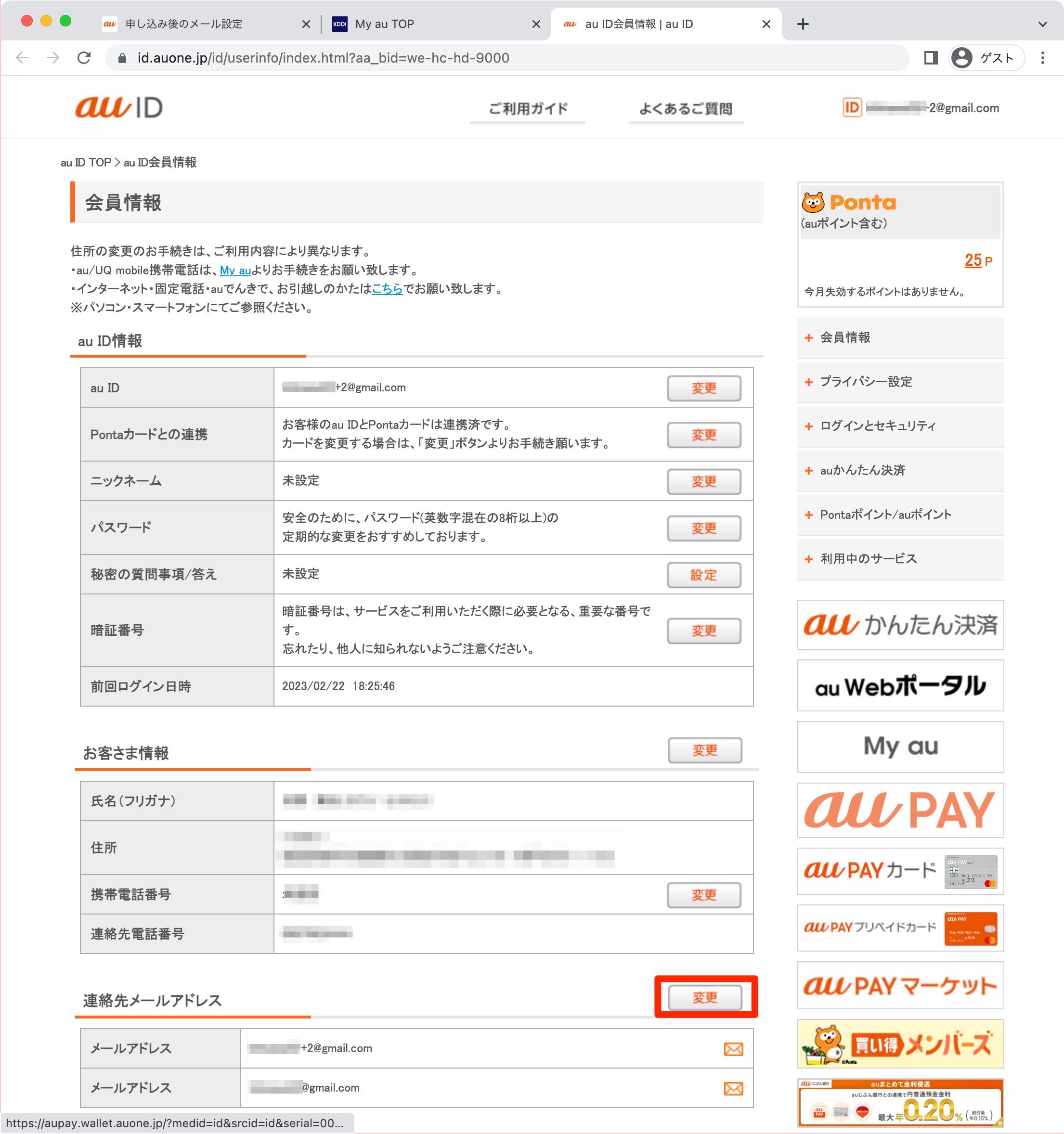Expand ログインとセキュリティ in the sidebar

(x=900, y=426)
